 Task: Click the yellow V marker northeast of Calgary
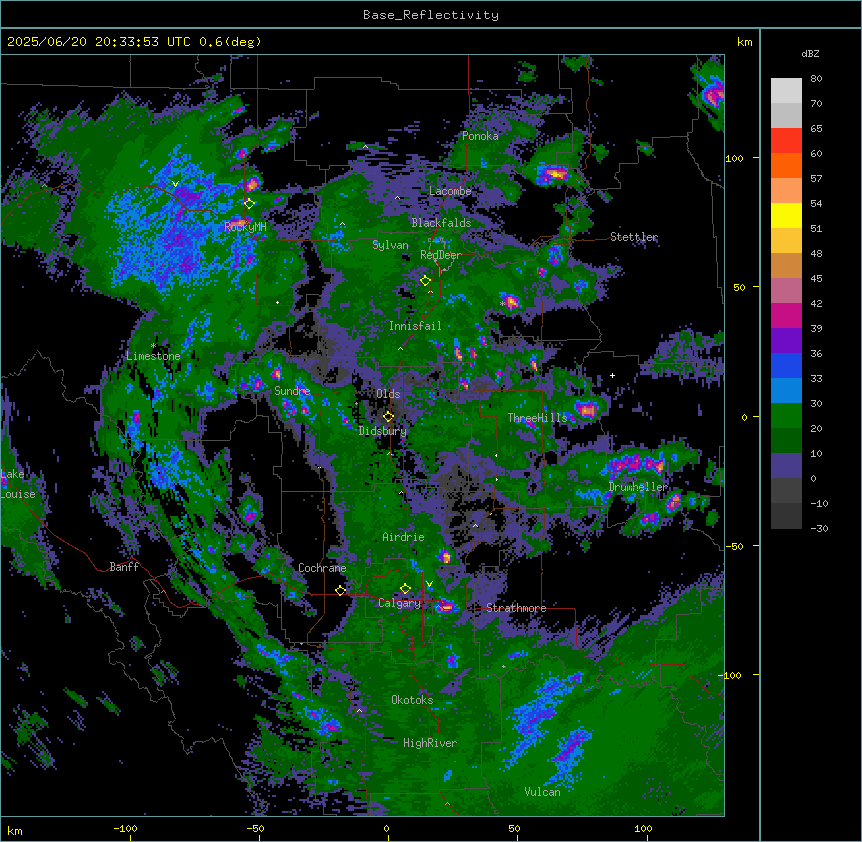point(429,584)
